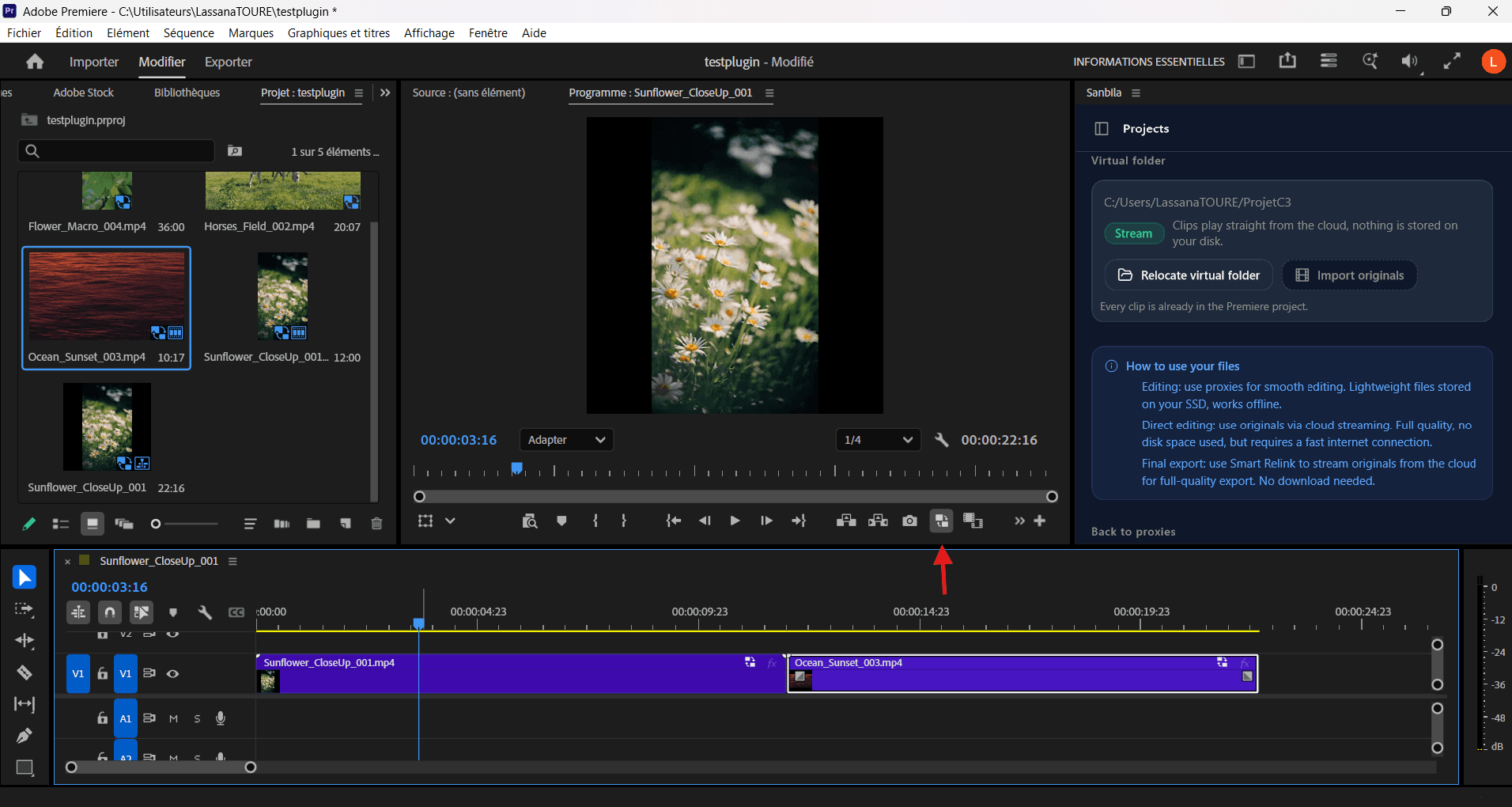Click the Program monitor zoom scroll bar
Screen dimensions: 1512x807
(735, 496)
